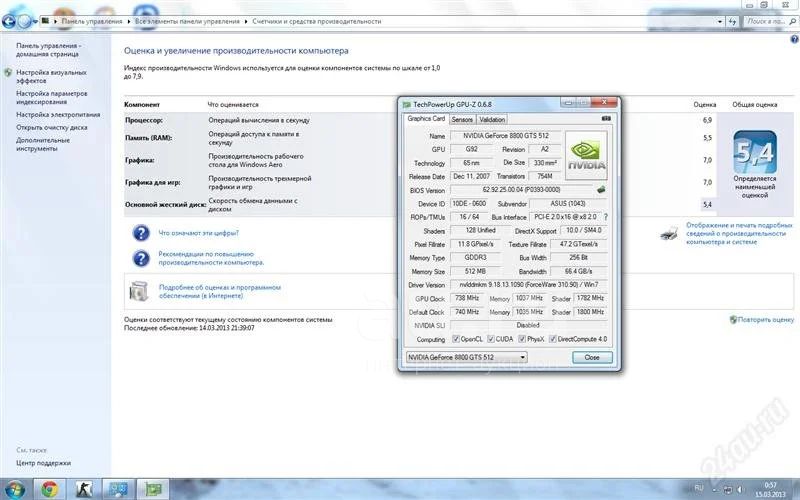The width and height of the screenshot is (800, 500).
Task: Click the forward navigation arrow
Action: (x=24, y=21)
